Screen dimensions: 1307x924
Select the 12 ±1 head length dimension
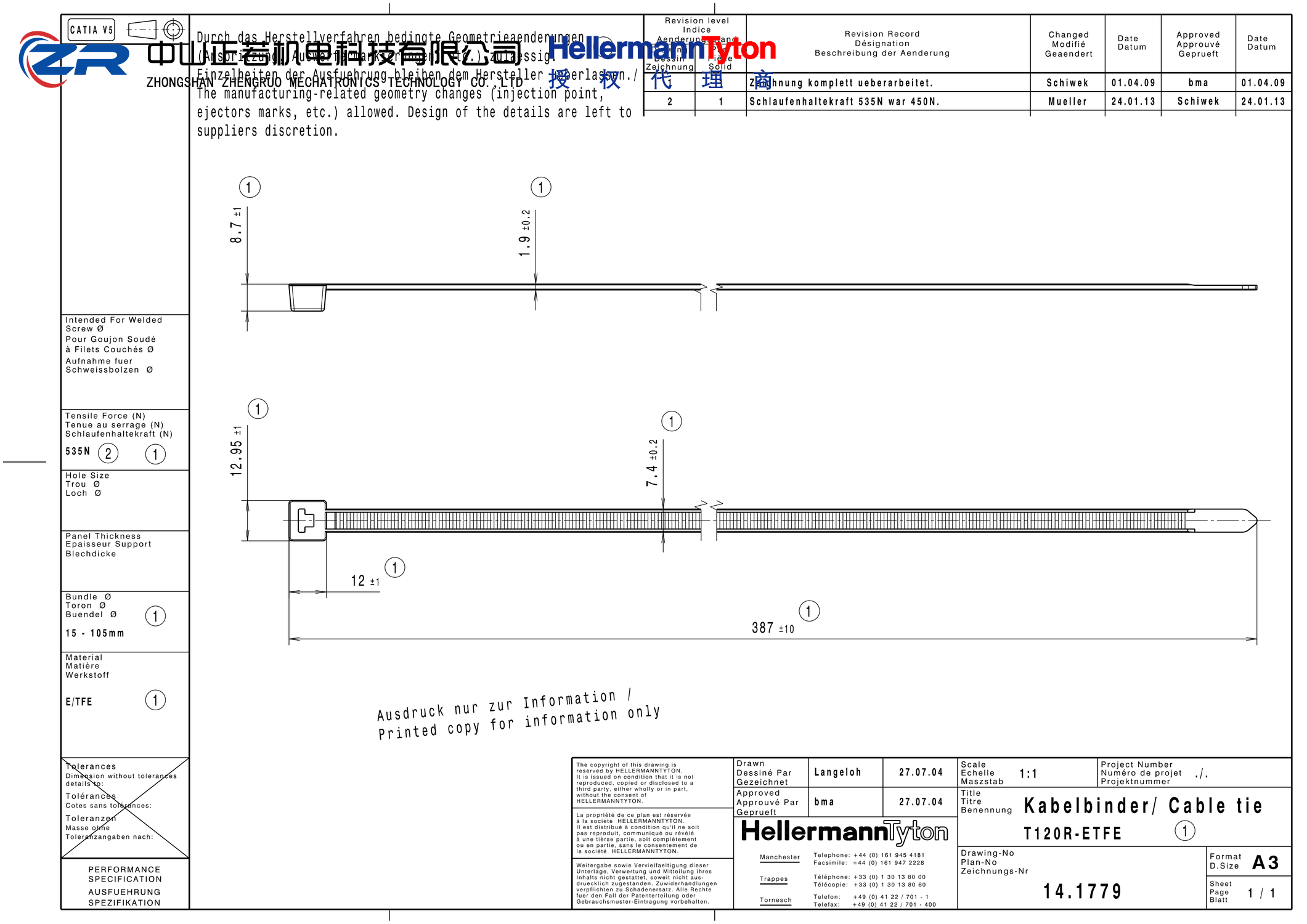[x=365, y=581]
